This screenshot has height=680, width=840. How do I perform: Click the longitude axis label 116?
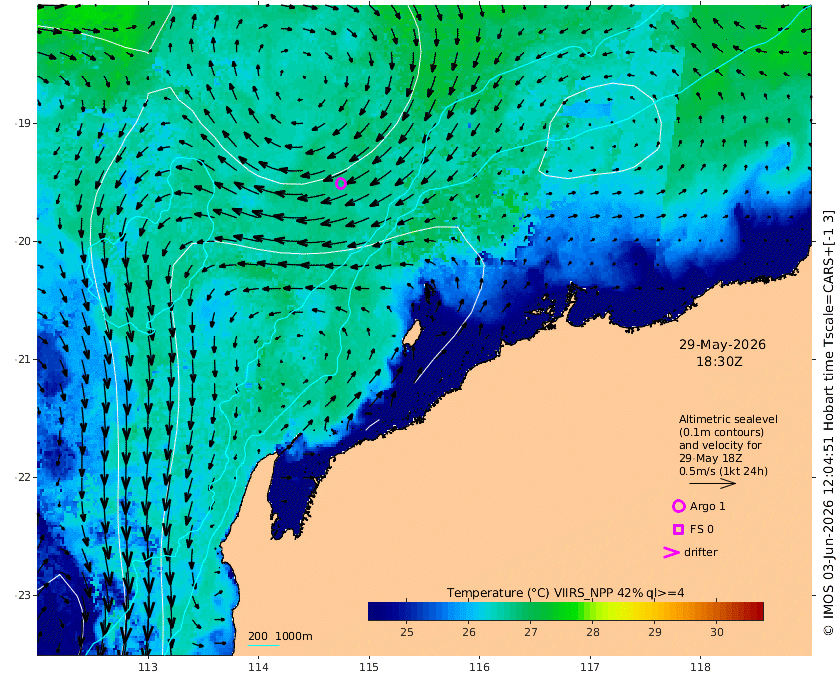[479, 667]
